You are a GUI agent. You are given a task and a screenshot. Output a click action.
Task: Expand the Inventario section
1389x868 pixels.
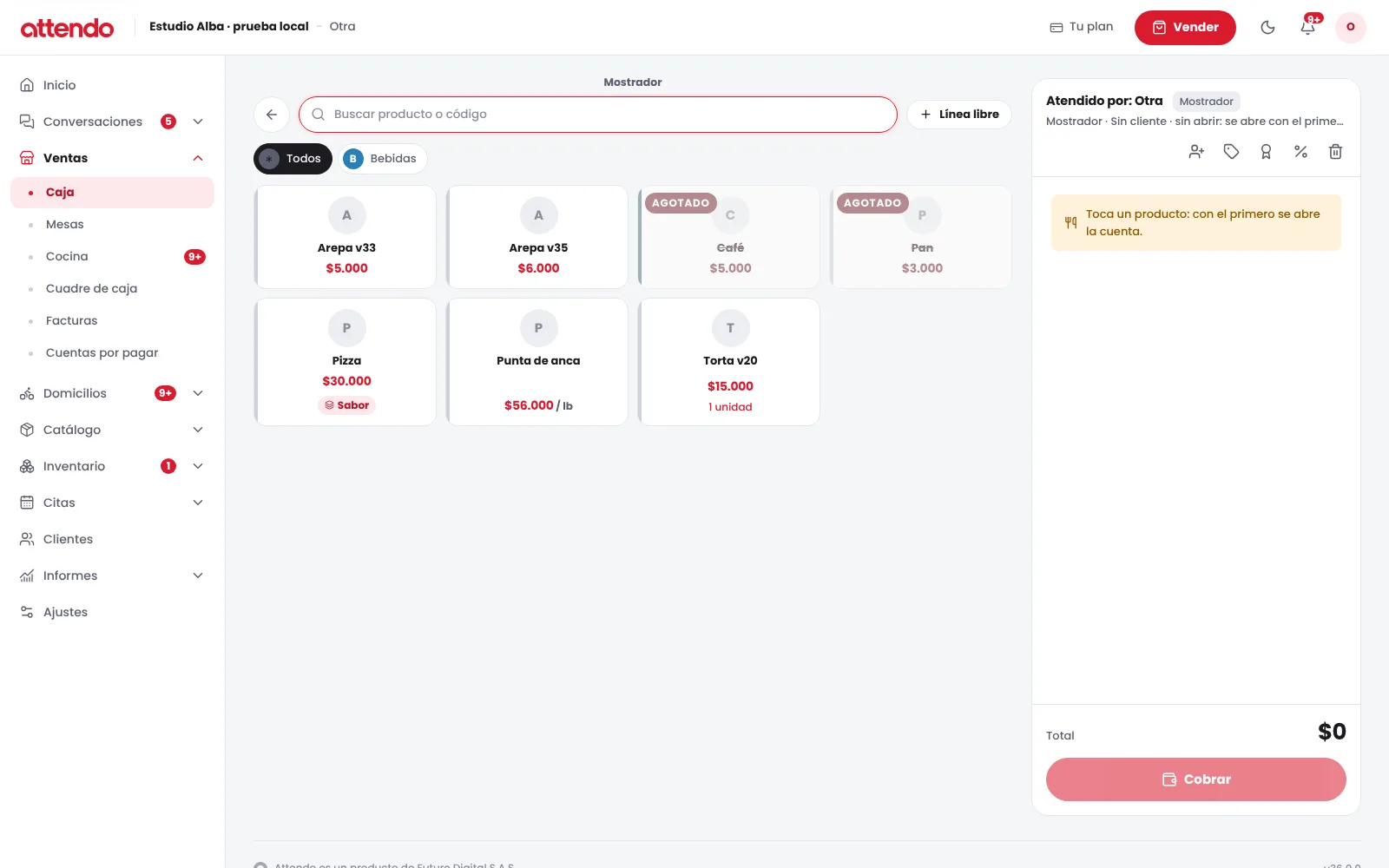198,466
